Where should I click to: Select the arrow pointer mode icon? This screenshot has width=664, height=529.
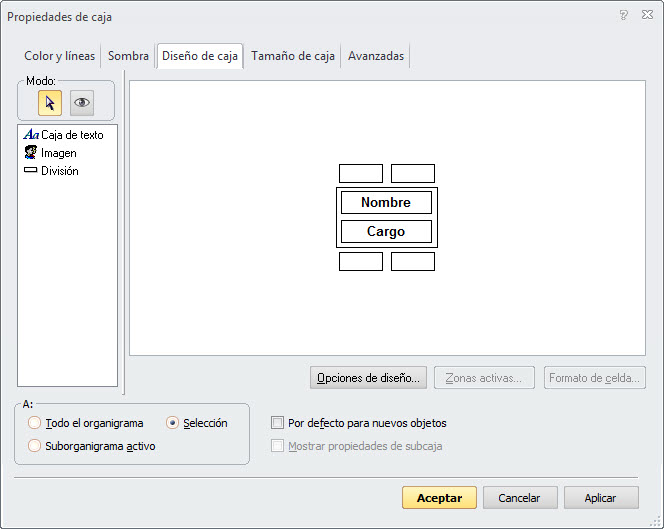50,103
